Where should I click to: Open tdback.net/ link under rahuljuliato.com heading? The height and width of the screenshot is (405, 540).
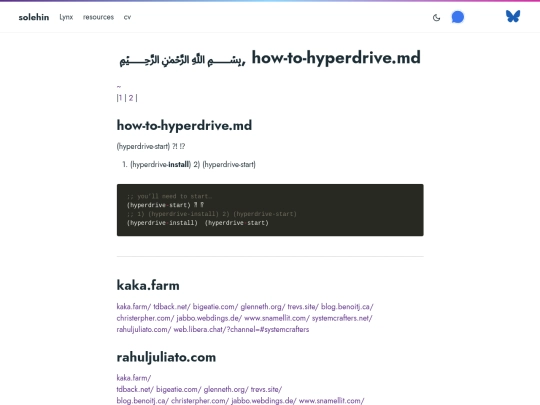tap(135, 389)
